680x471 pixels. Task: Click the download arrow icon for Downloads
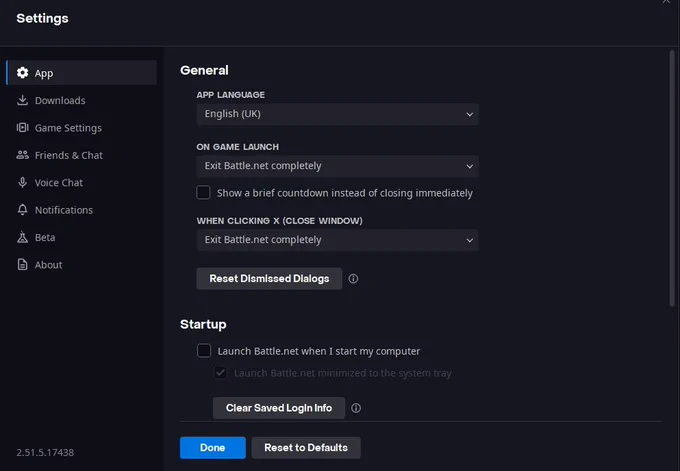(x=22, y=100)
